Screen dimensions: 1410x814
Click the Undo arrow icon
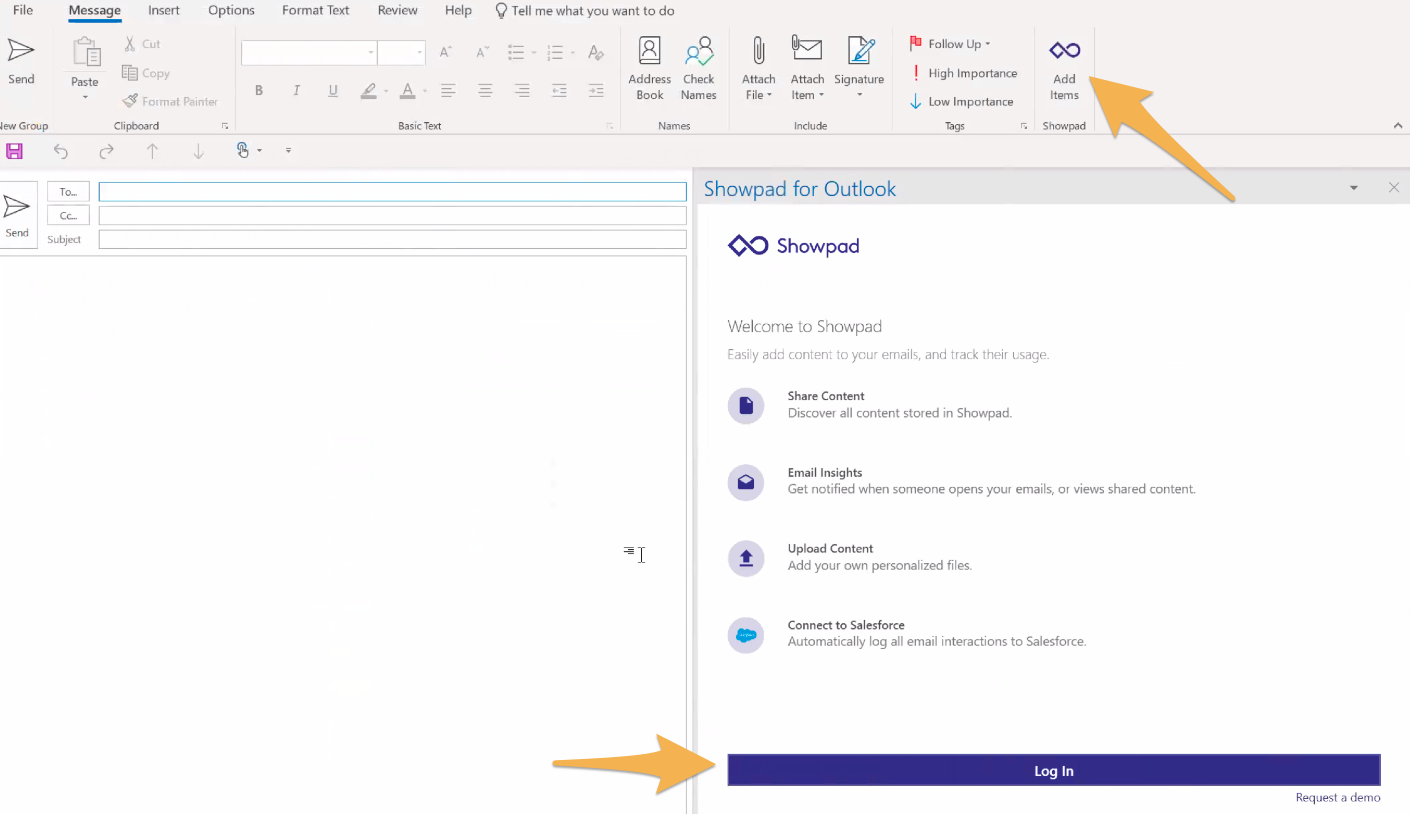61,151
